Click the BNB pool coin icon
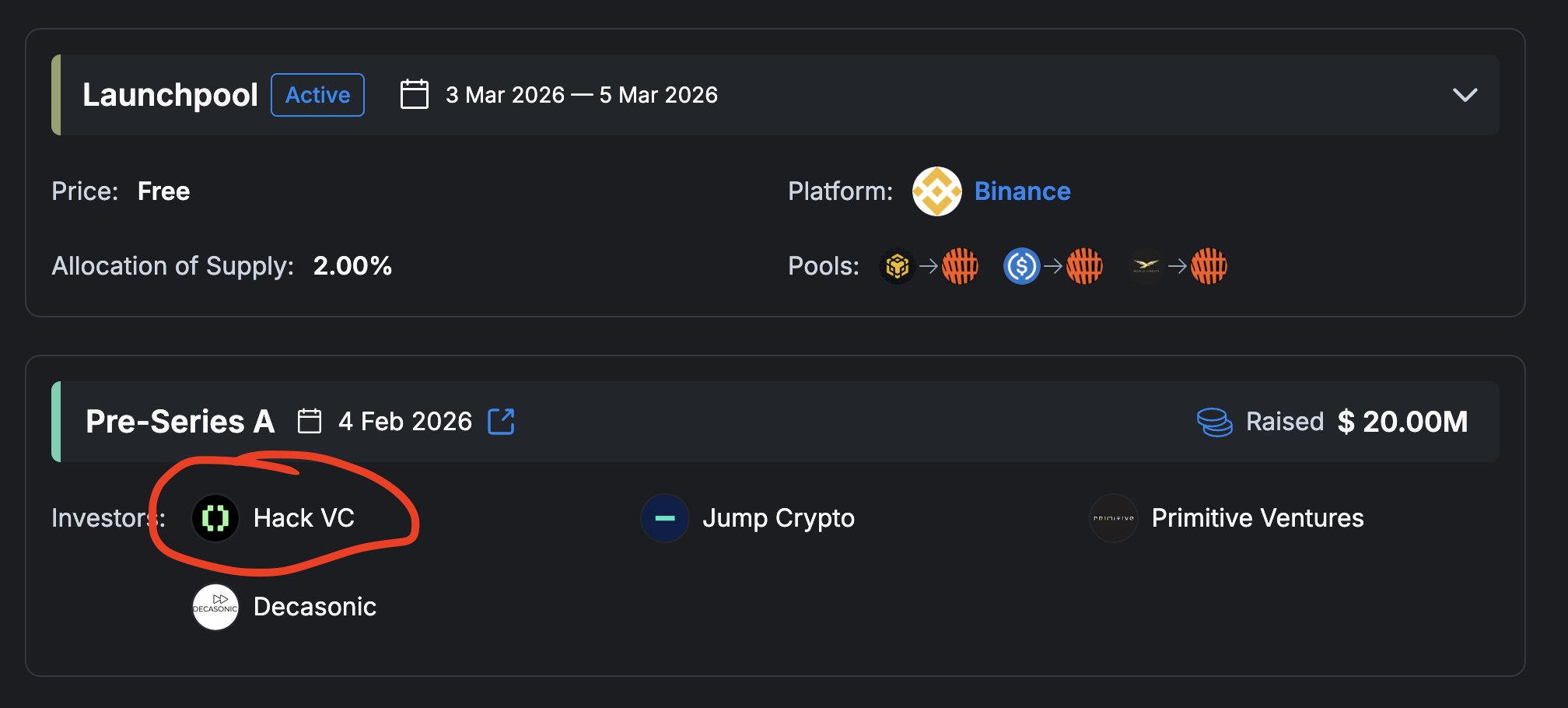This screenshot has height=708, width=1568. pos(897,266)
